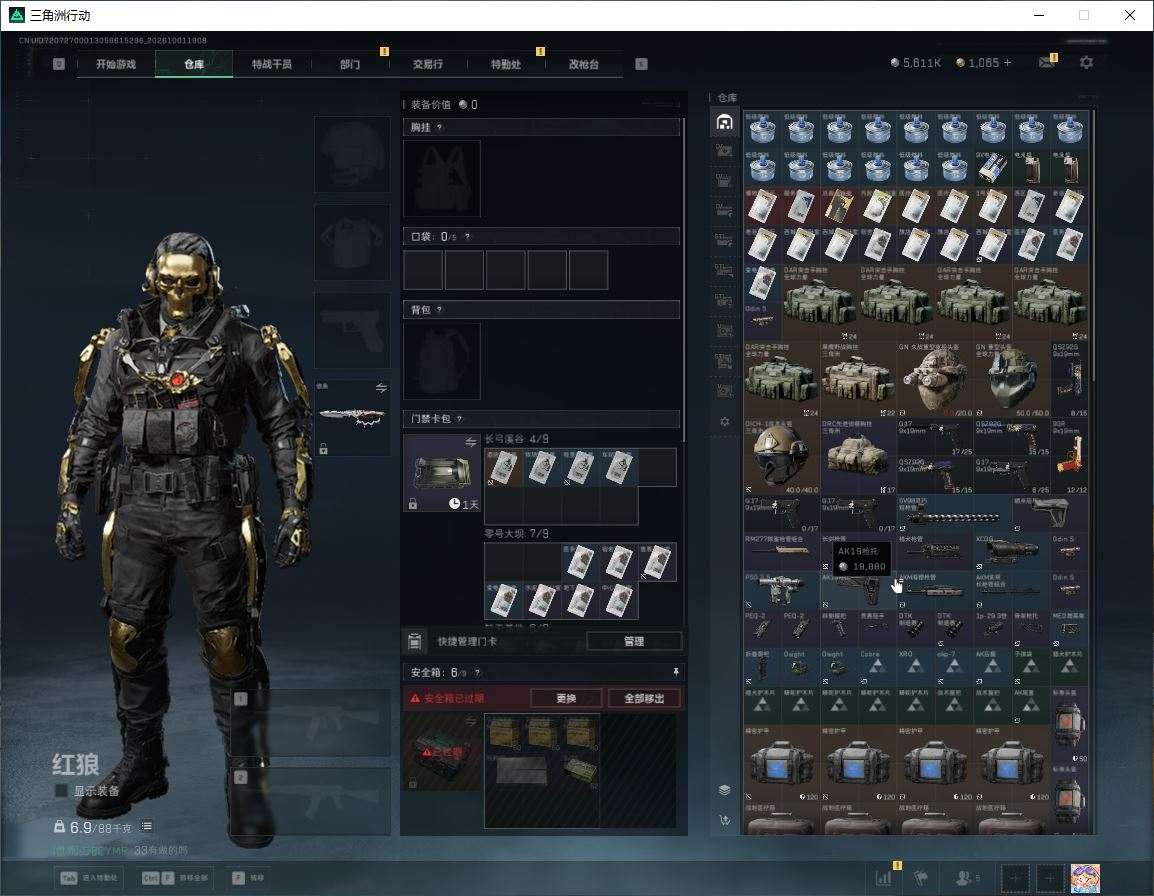The width and height of the screenshot is (1154, 896).
Task: Toggle the 显示装备 checkbox
Action: click(x=61, y=791)
